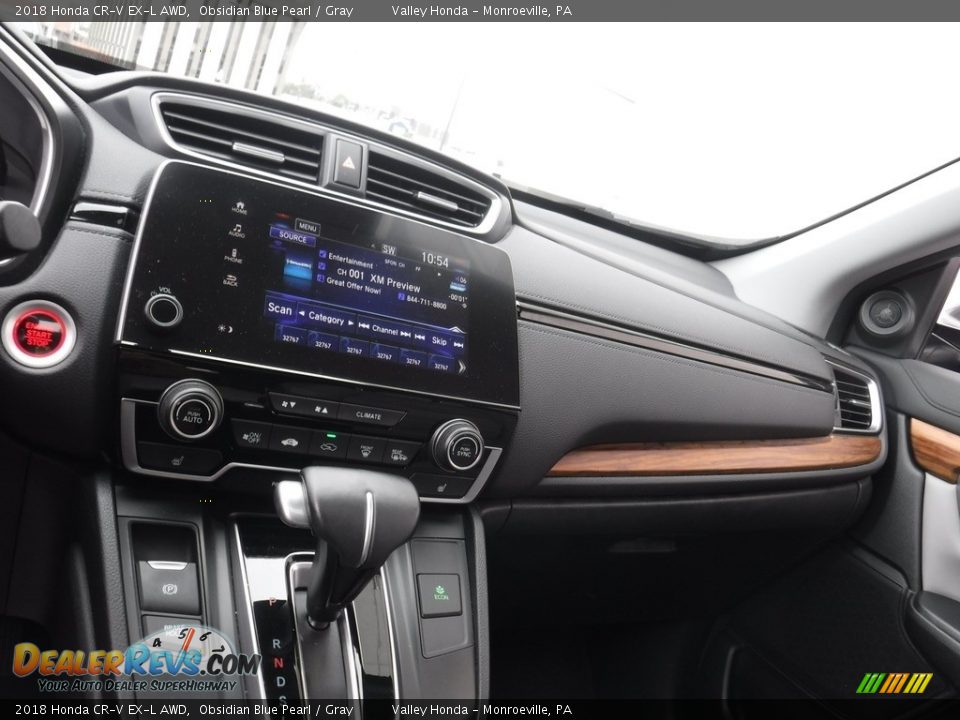Screen dimensions: 960x720
Task: Open the SOURCE selector on the touchscreen
Action: pyautogui.click(x=292, y=238)
